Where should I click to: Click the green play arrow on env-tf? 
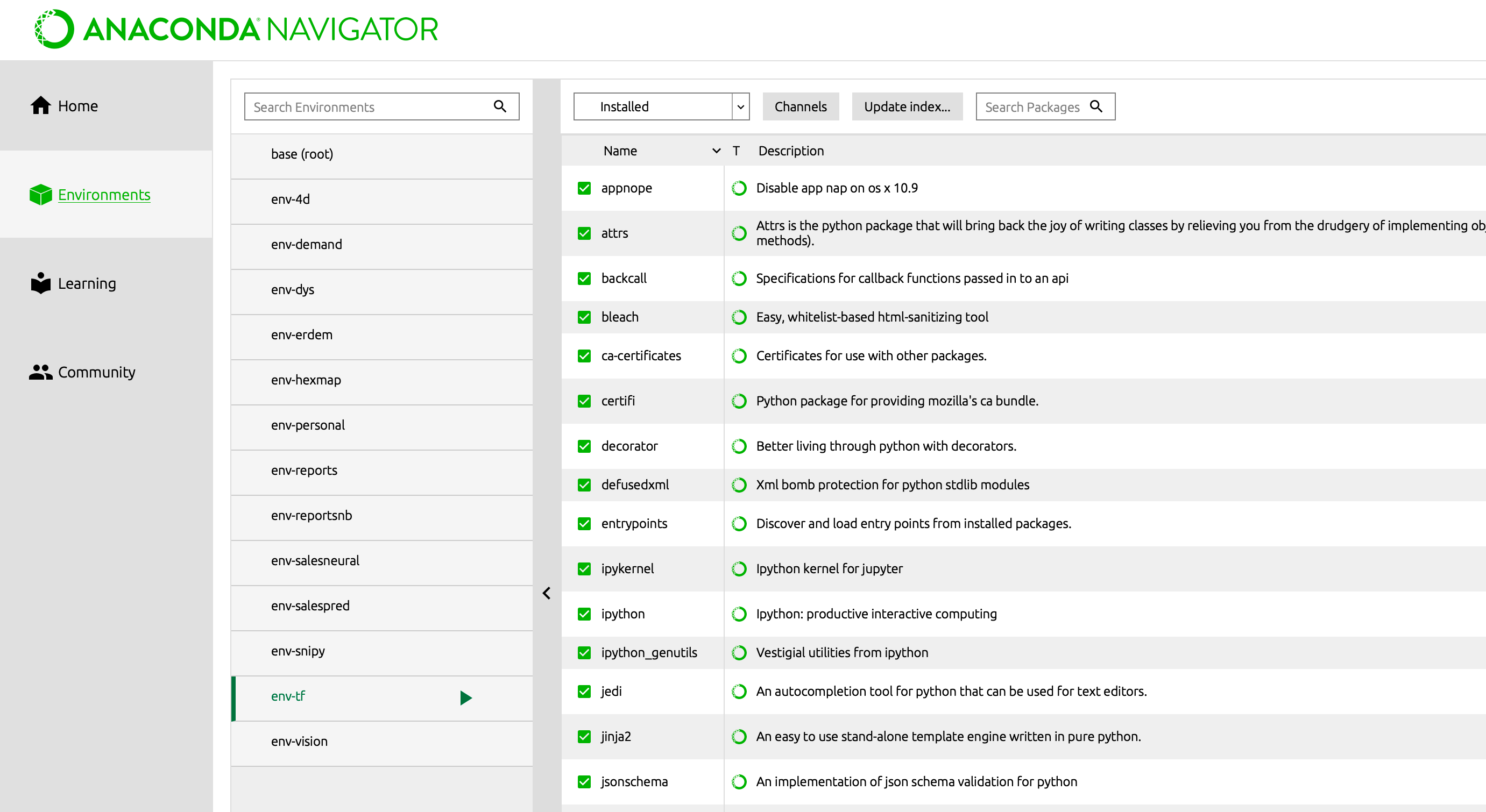coord(465,697)
